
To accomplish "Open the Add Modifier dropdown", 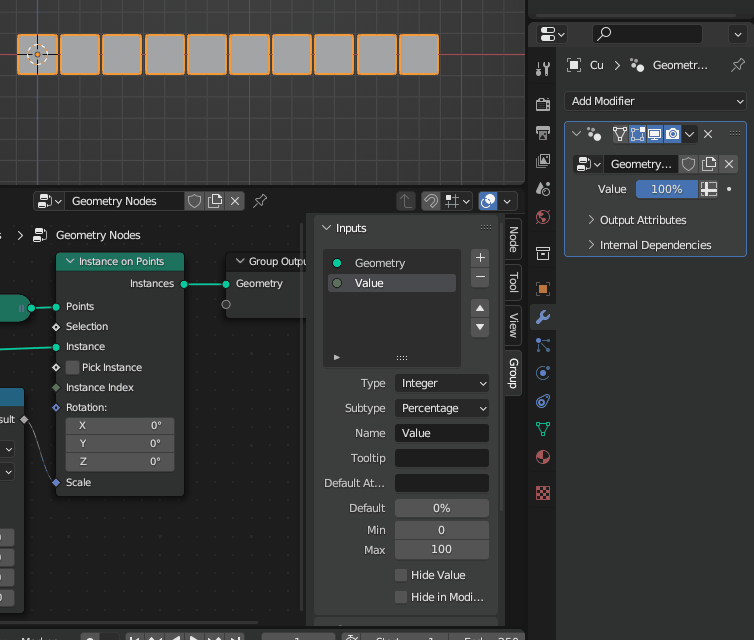I will [655, 101].
